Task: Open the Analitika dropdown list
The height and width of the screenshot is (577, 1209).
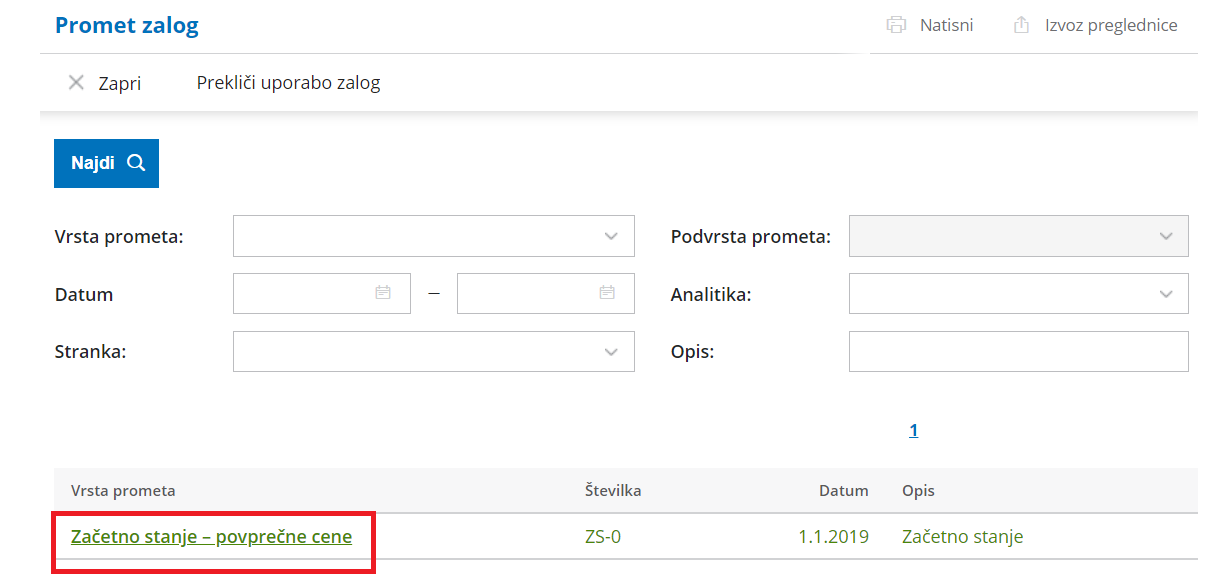Action: point(1165,294)
